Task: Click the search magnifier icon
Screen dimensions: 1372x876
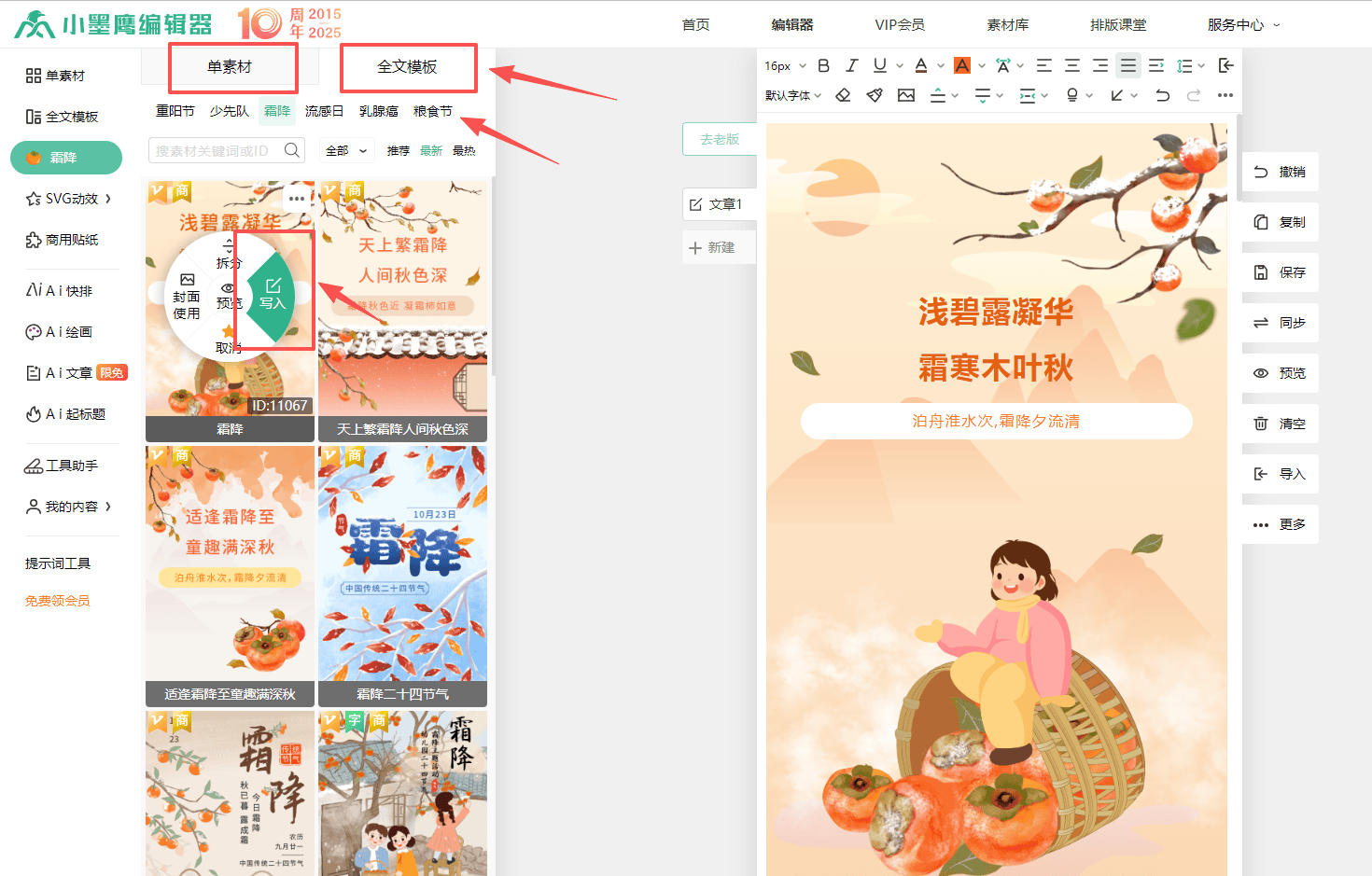Action: [x=292, y=150]
